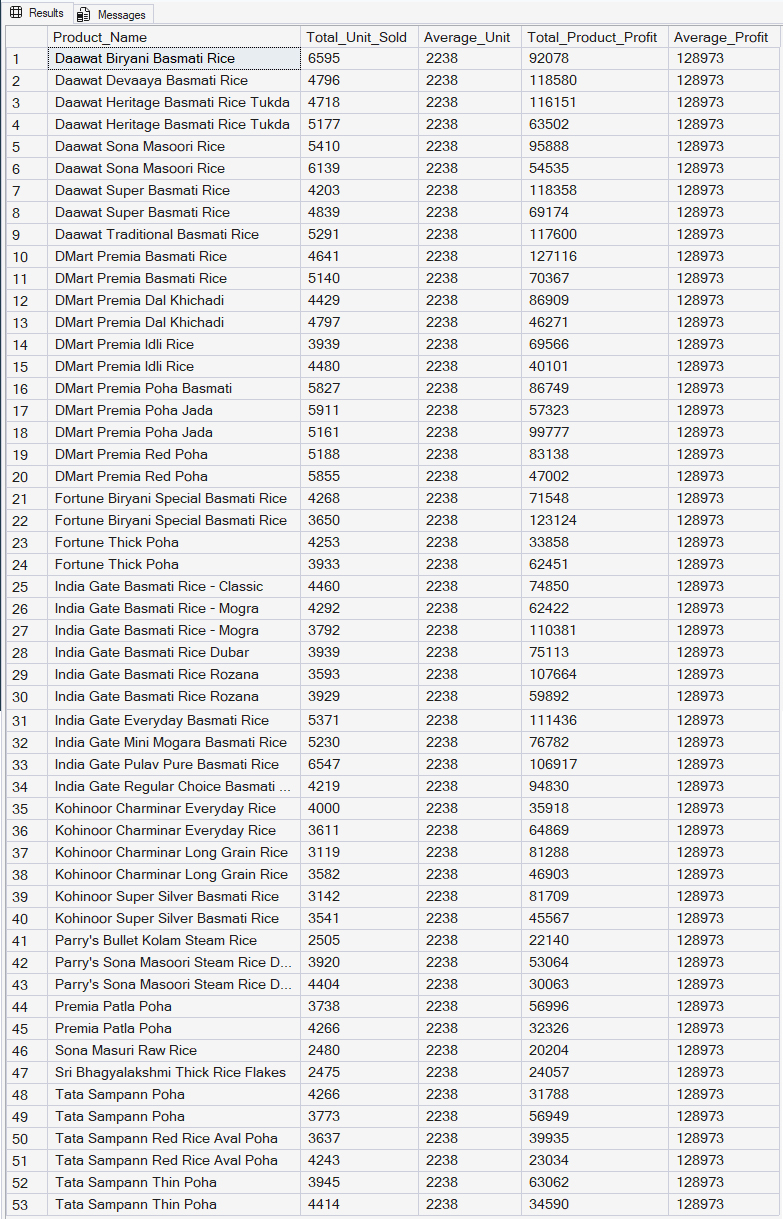Select the Daawat Biryani Basmati Rice cell
The width and height of the screenshot is (783, 1219).
pos(173,58)
